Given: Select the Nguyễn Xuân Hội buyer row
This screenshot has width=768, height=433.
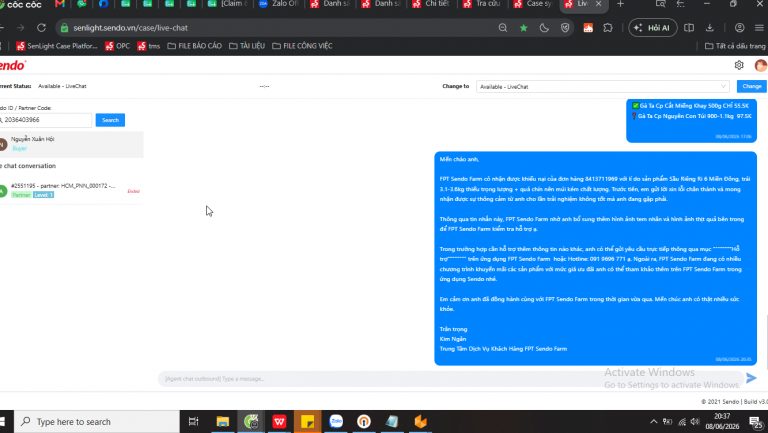Looking at the screenshot, I should pyautogui.click(x=72, y=144).
